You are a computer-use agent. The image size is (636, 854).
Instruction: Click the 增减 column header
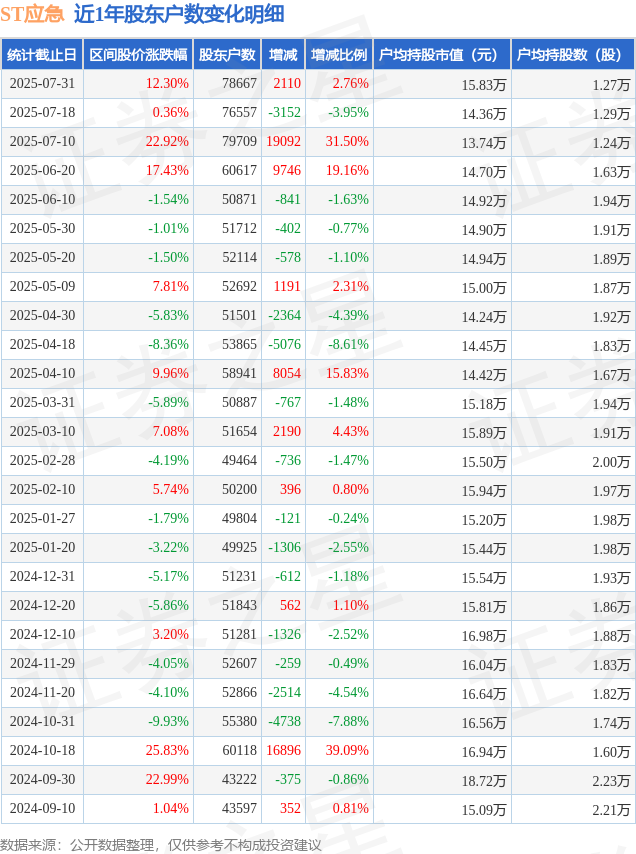[x=283, y=54]
